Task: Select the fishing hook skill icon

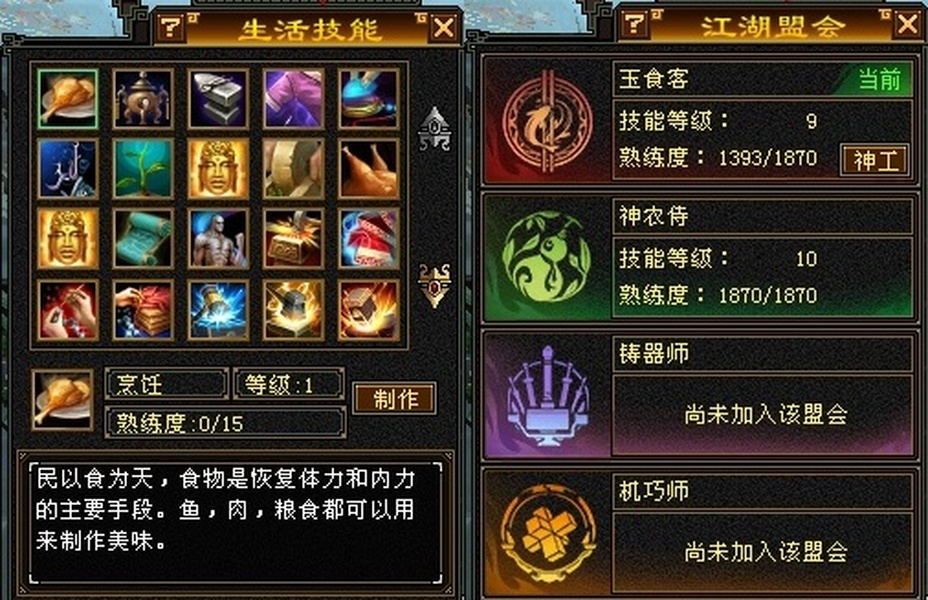Action: coord(67,169)
